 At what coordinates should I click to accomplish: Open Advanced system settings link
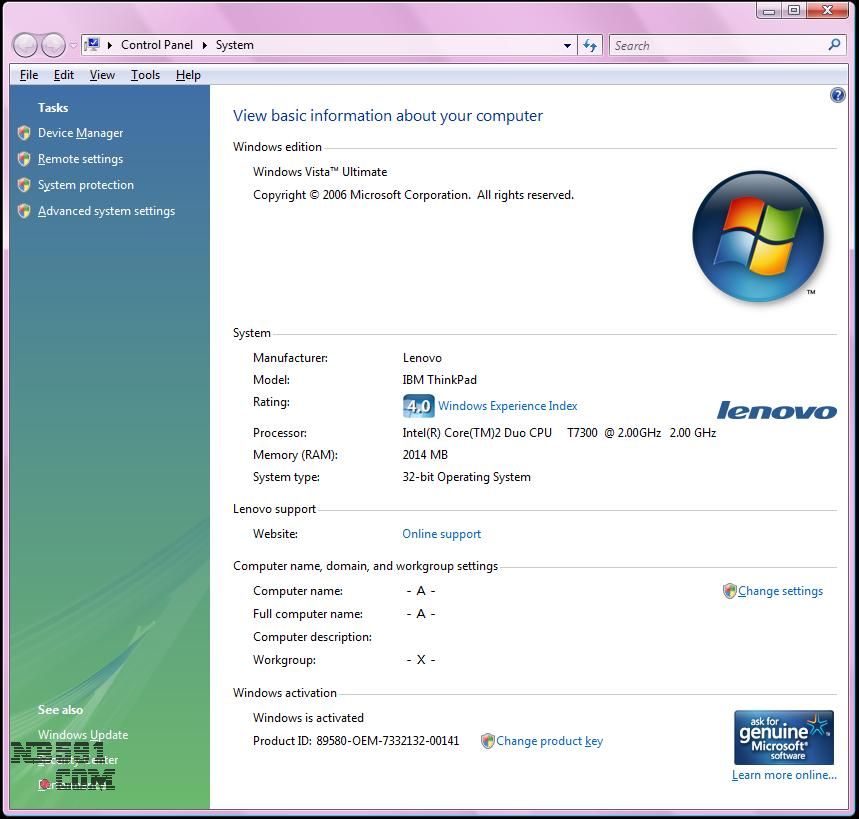(x=106, y=211)
